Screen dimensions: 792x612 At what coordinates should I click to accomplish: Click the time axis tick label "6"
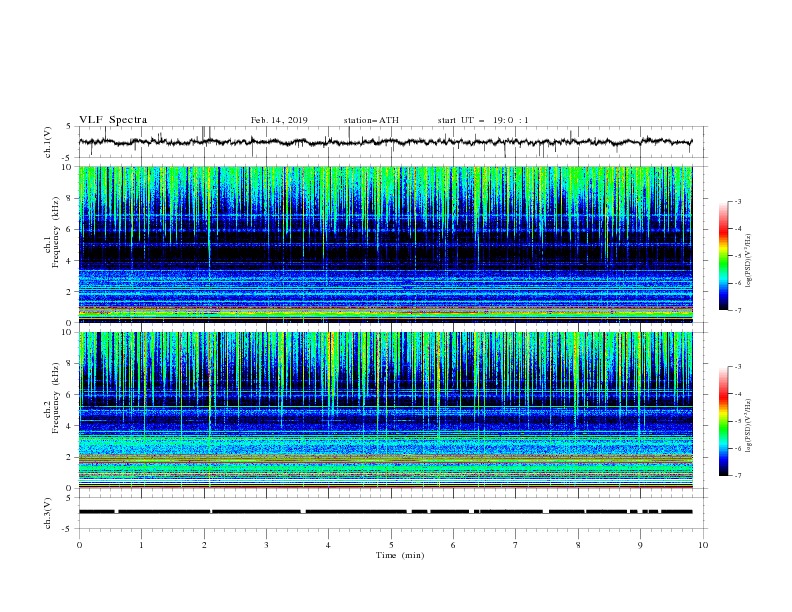pos(453,545)
